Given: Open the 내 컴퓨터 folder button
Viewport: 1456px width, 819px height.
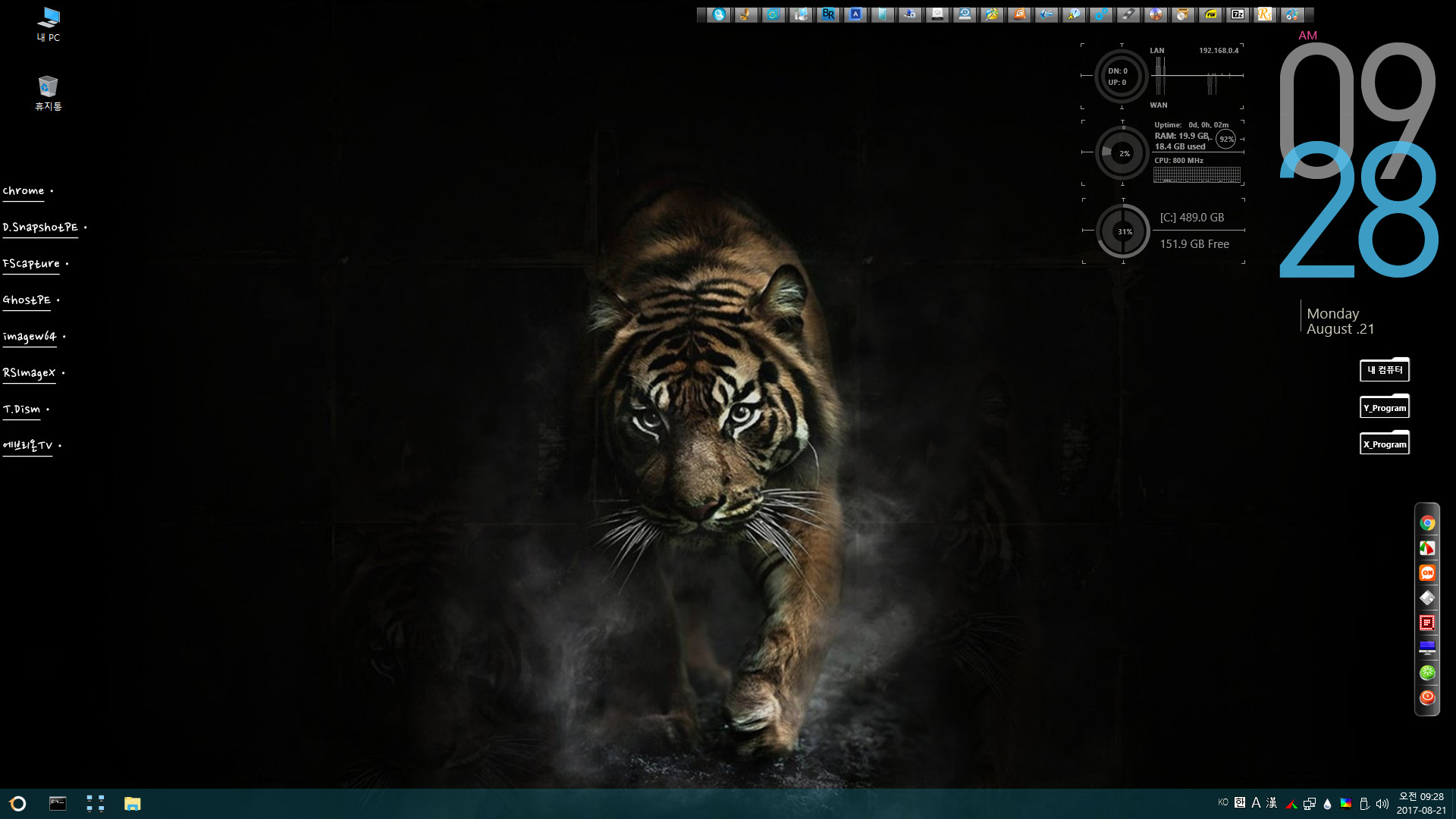Looking at the screenshot, I should click(x=1385, y=369).
